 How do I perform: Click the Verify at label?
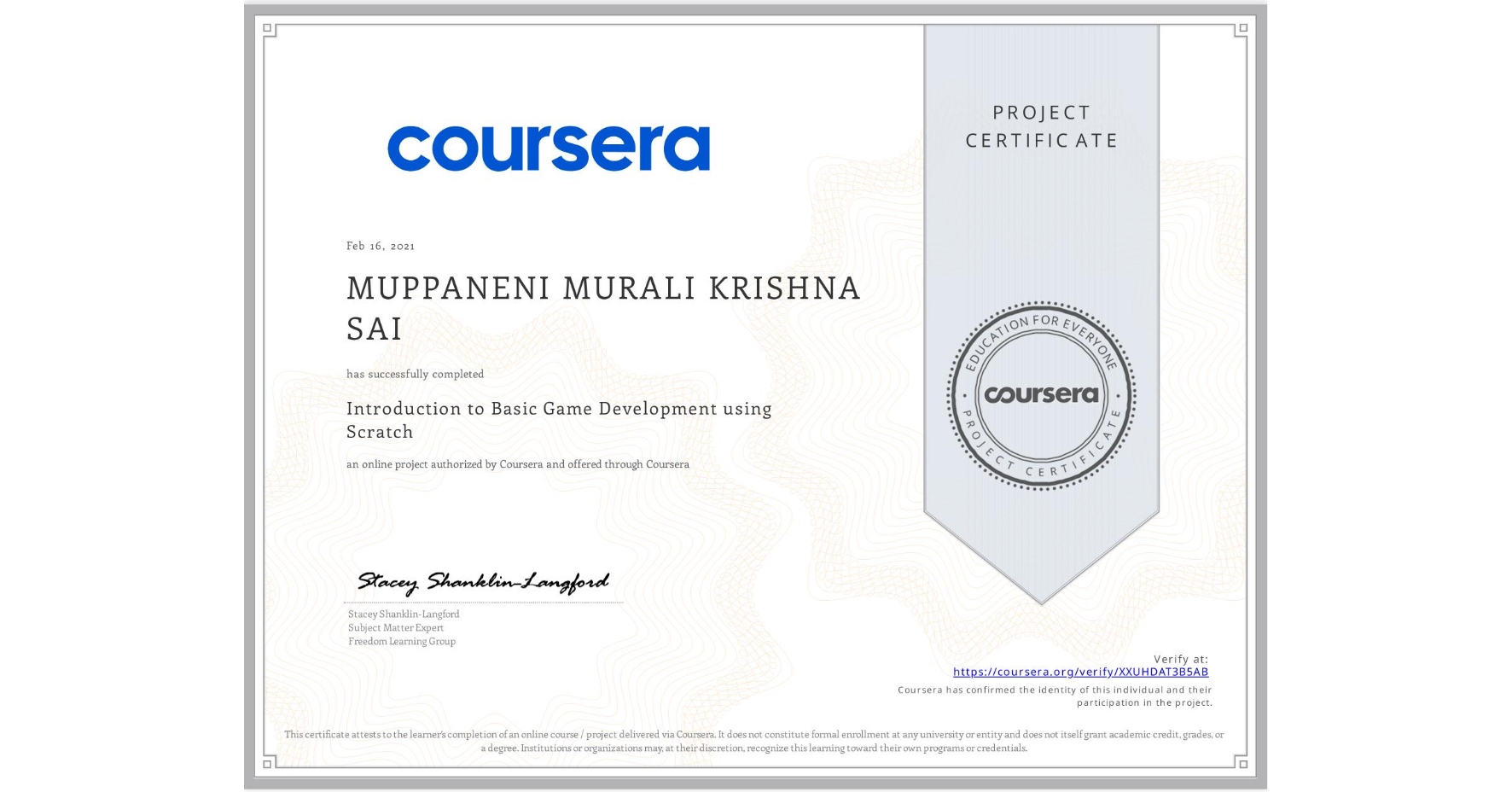pyautogui.click(x=1182, y=658)
